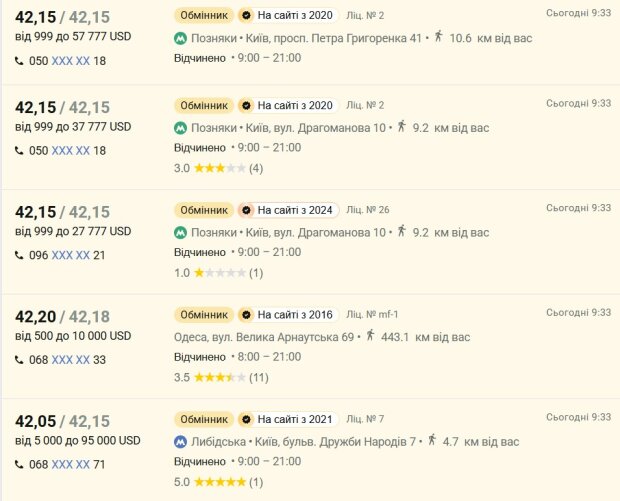
Task: Open address Одеса, вул. Велика Арнаутська 69
Action: point(264,337)
